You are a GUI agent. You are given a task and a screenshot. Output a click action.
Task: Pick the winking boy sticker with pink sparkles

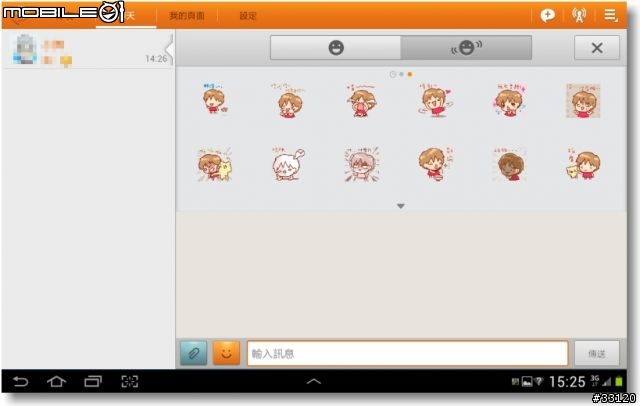tap(509, 100)
